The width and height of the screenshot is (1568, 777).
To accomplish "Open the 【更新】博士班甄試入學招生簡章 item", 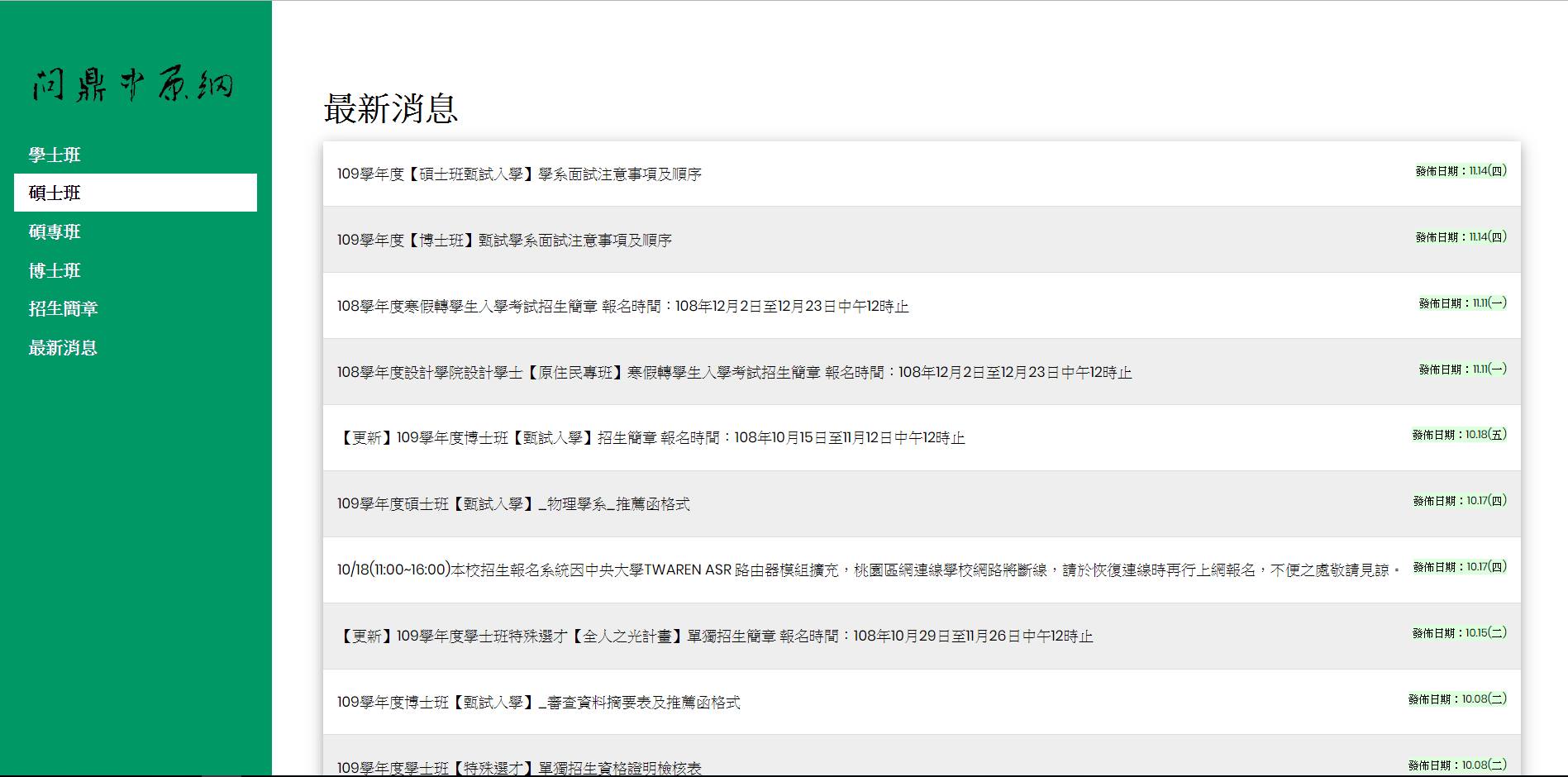I will pos(651,438).
